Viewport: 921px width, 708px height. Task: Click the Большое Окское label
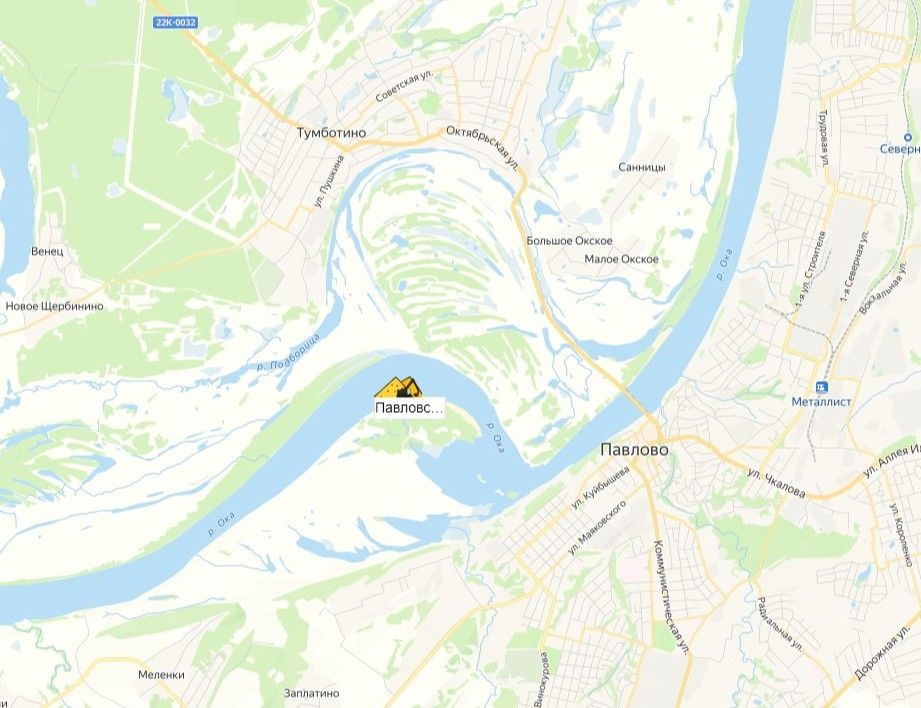[x=569, y=241]
